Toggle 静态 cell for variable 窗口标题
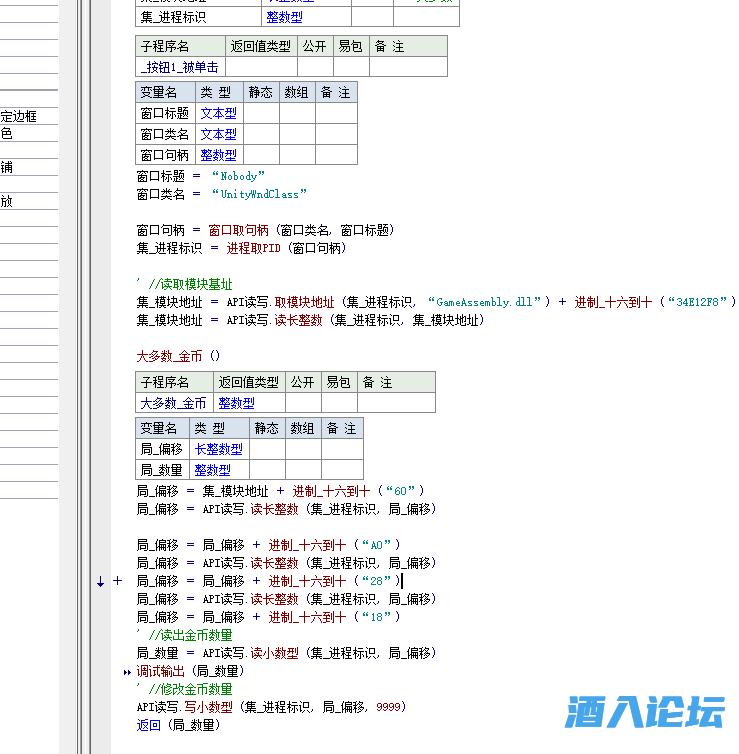This screenshot has height=754, width=739. pos(261,113)
